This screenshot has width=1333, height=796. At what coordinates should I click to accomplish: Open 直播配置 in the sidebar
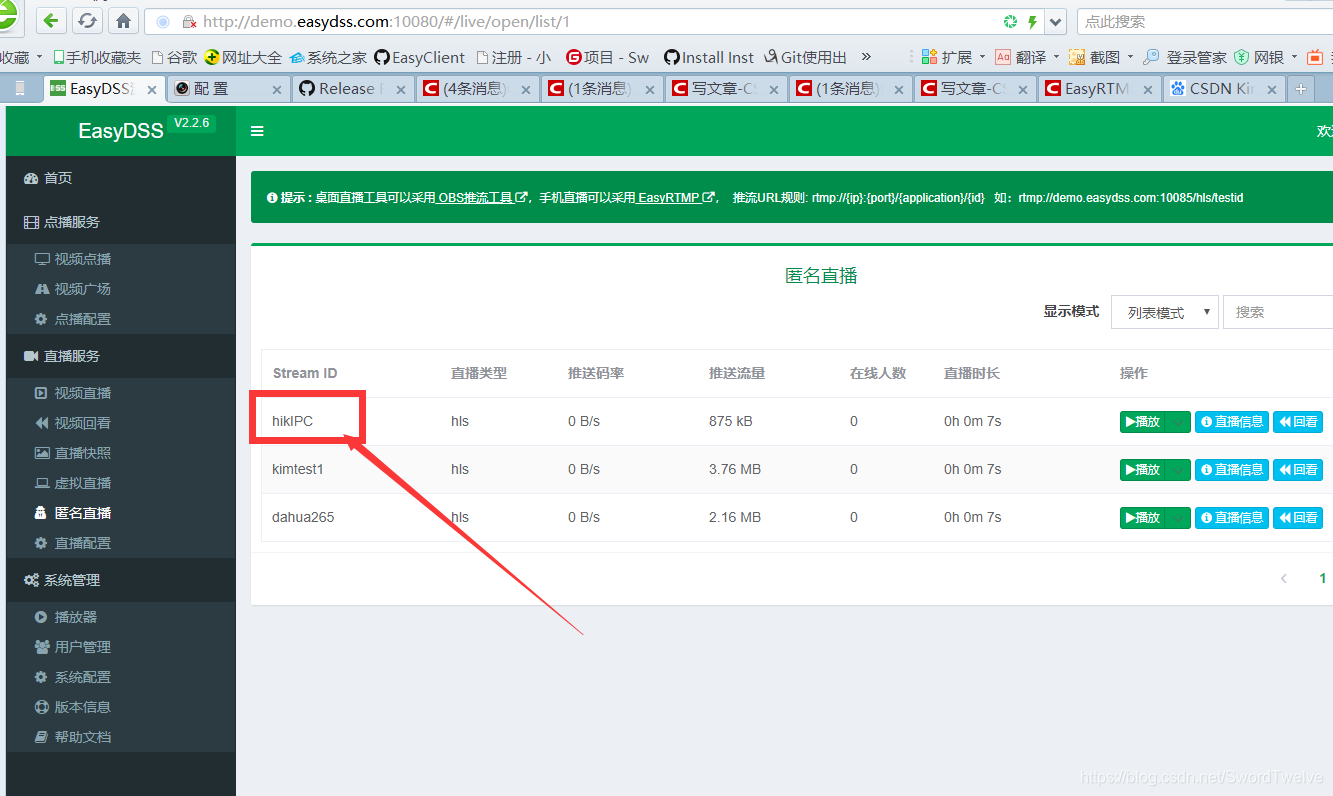coord(120,543)
